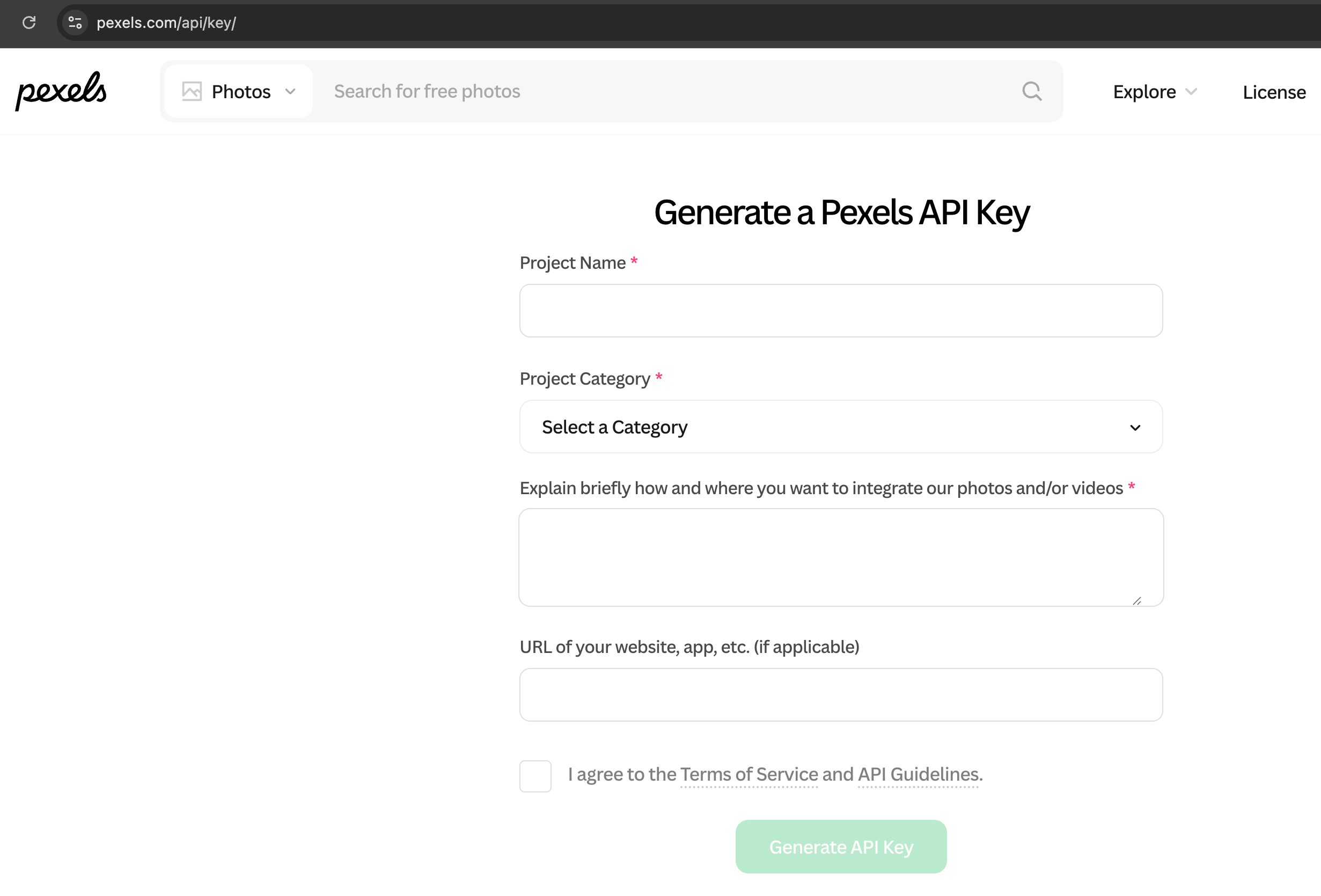Click into the integration explanation textarea
1321x896 pixels.
coord(841,557)
